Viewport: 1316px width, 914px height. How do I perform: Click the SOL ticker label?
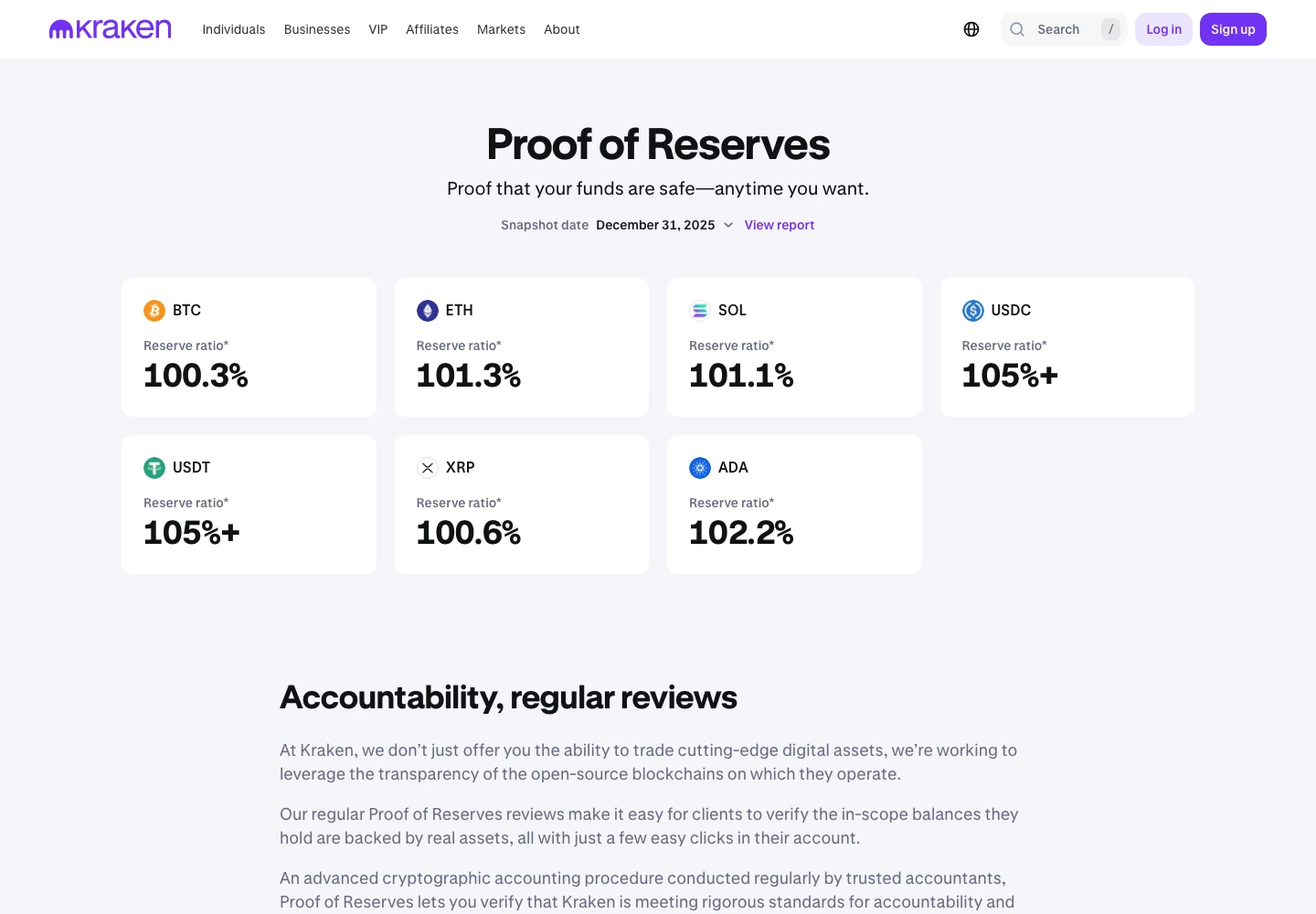(732, 311)
